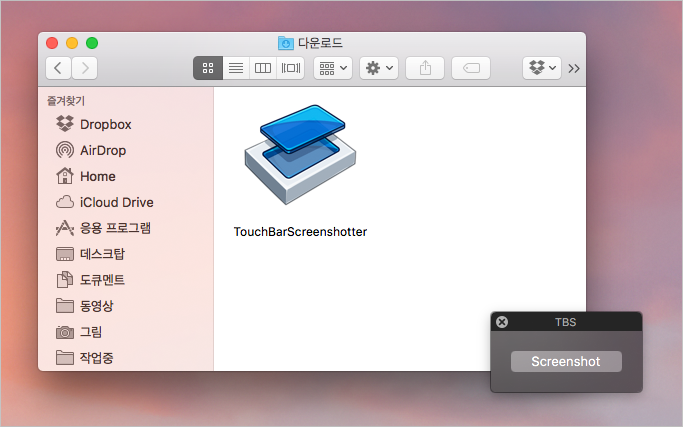Open the Dropbox toolbar dropdown
The image size is (683, 427).
542,68
